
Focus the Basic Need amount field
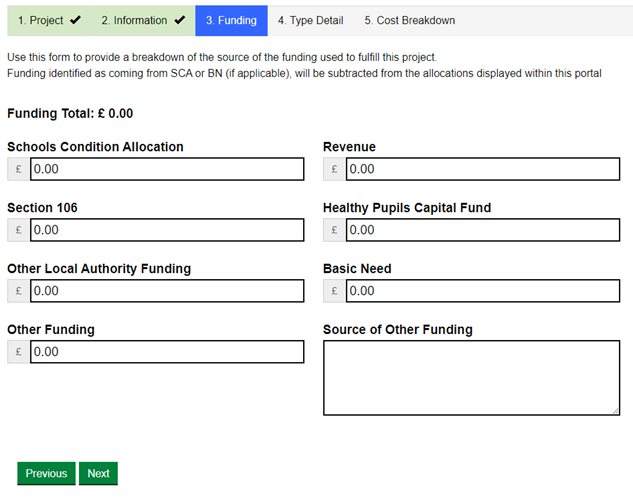482,291
